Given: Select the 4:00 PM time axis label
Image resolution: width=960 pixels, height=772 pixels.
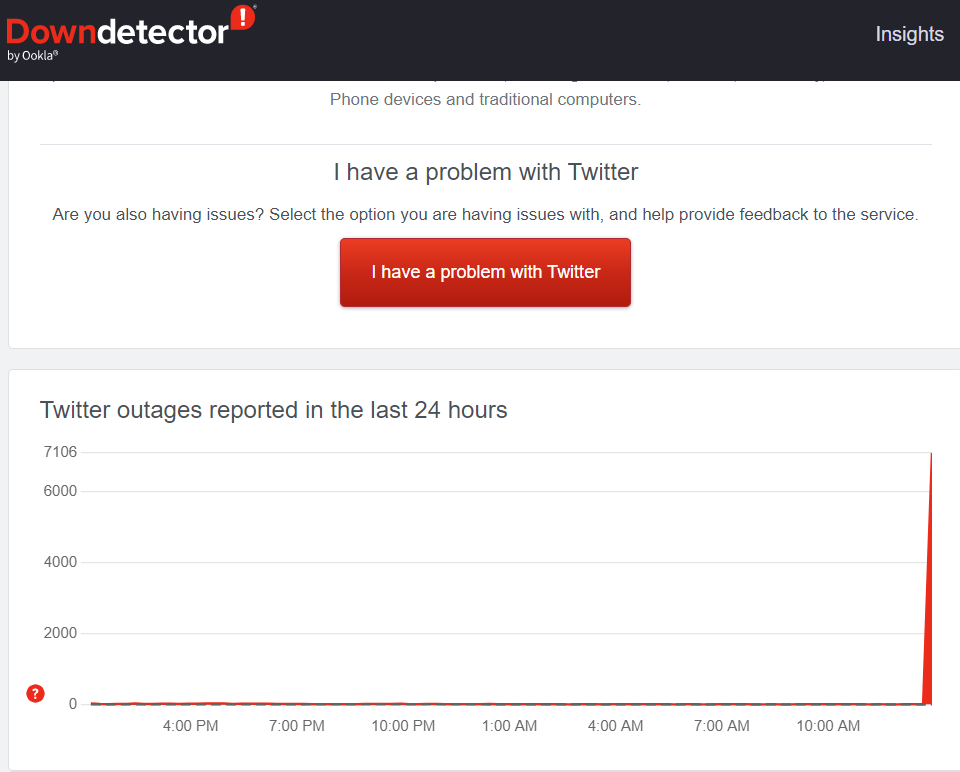Looking at the screenshot, I should [190, 726].
